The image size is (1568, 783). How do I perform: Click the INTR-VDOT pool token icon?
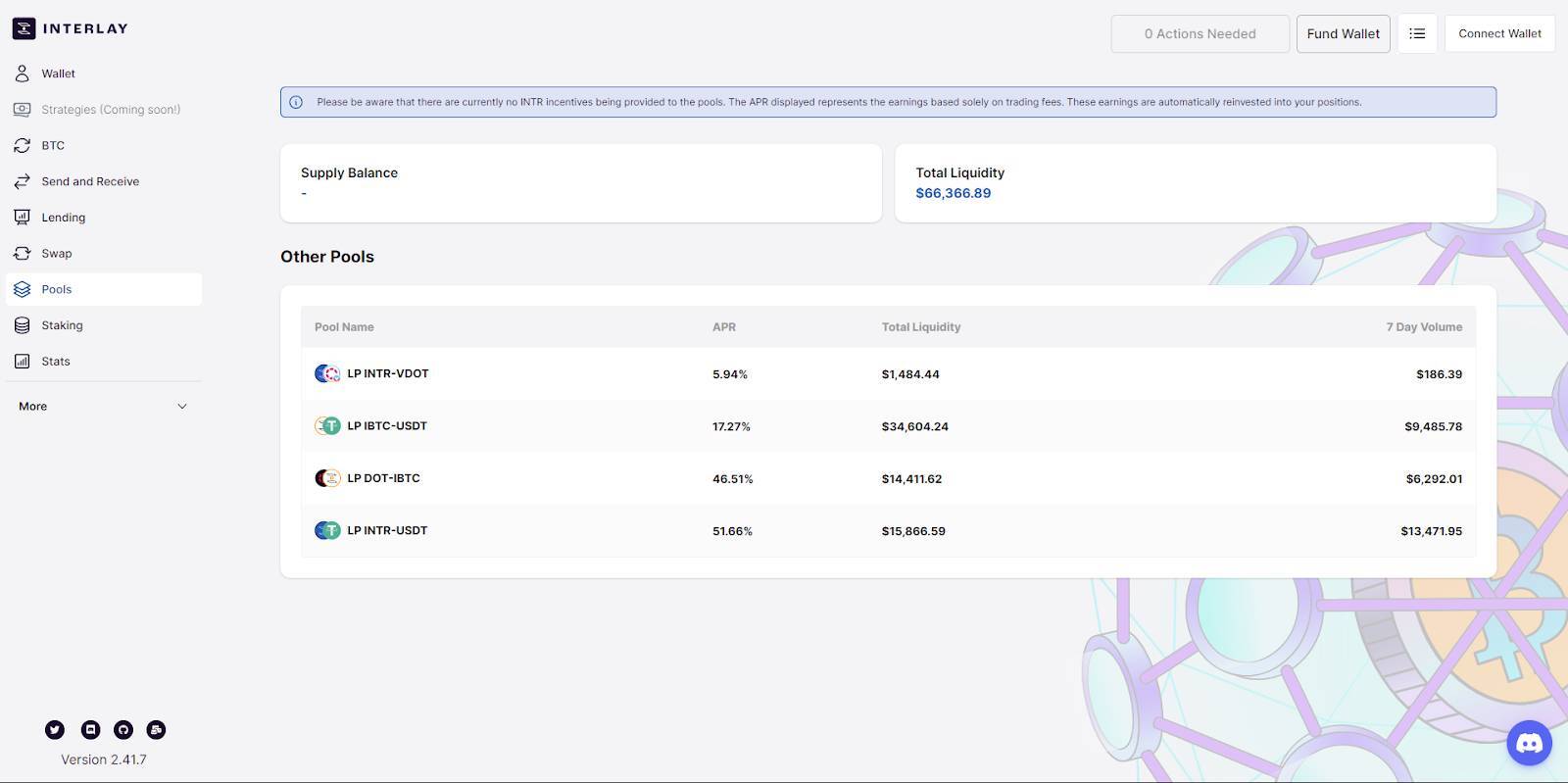[327, 373]
